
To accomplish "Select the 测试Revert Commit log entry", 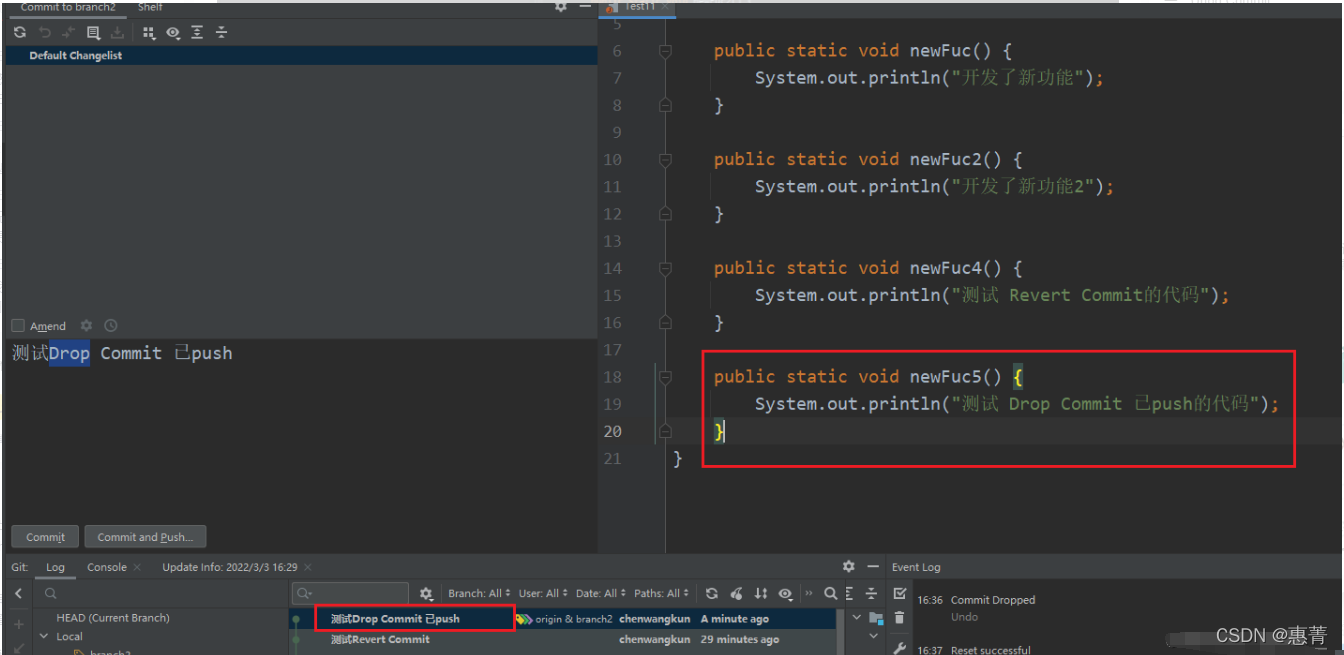I will coord(380,639).
